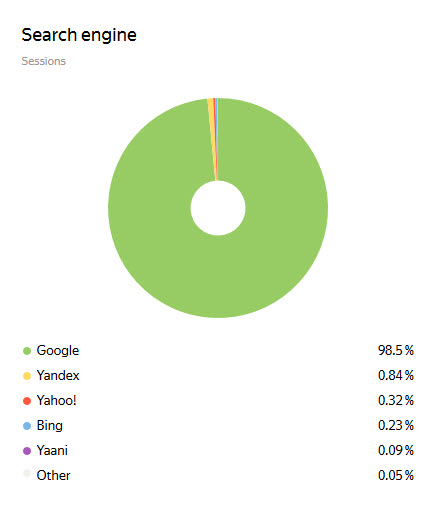
Task: Click the gray Other legend dot
Action: pos(27,473)
